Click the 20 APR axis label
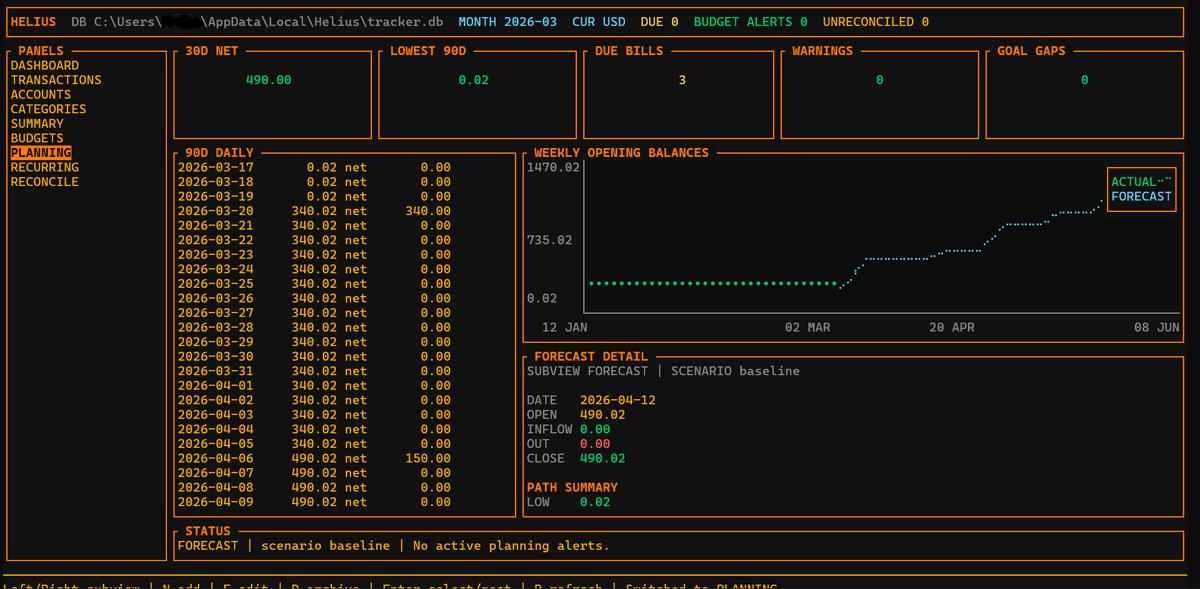Screen dimensions: 1200x589 tap(952, 327)
